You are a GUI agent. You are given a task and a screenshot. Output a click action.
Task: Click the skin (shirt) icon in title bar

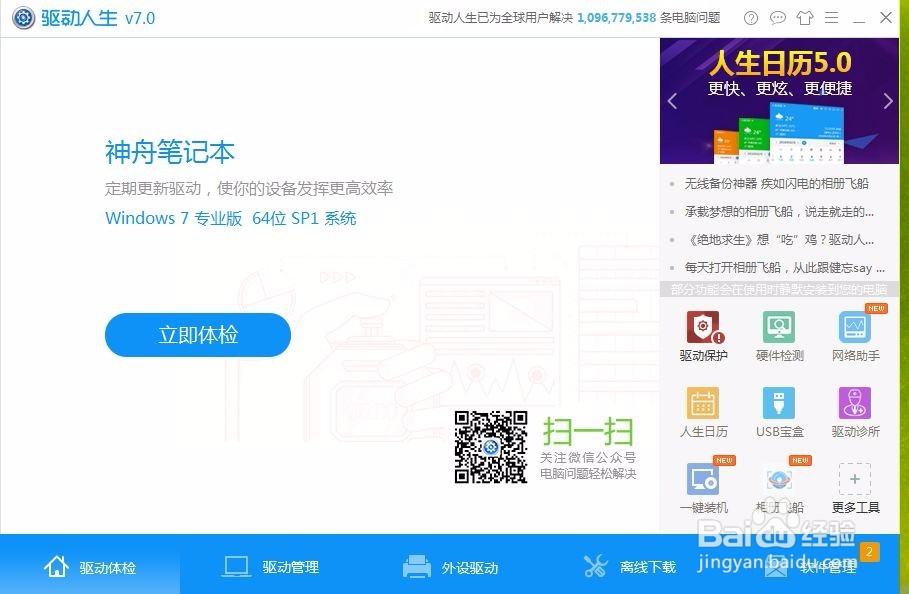point(805,18)
